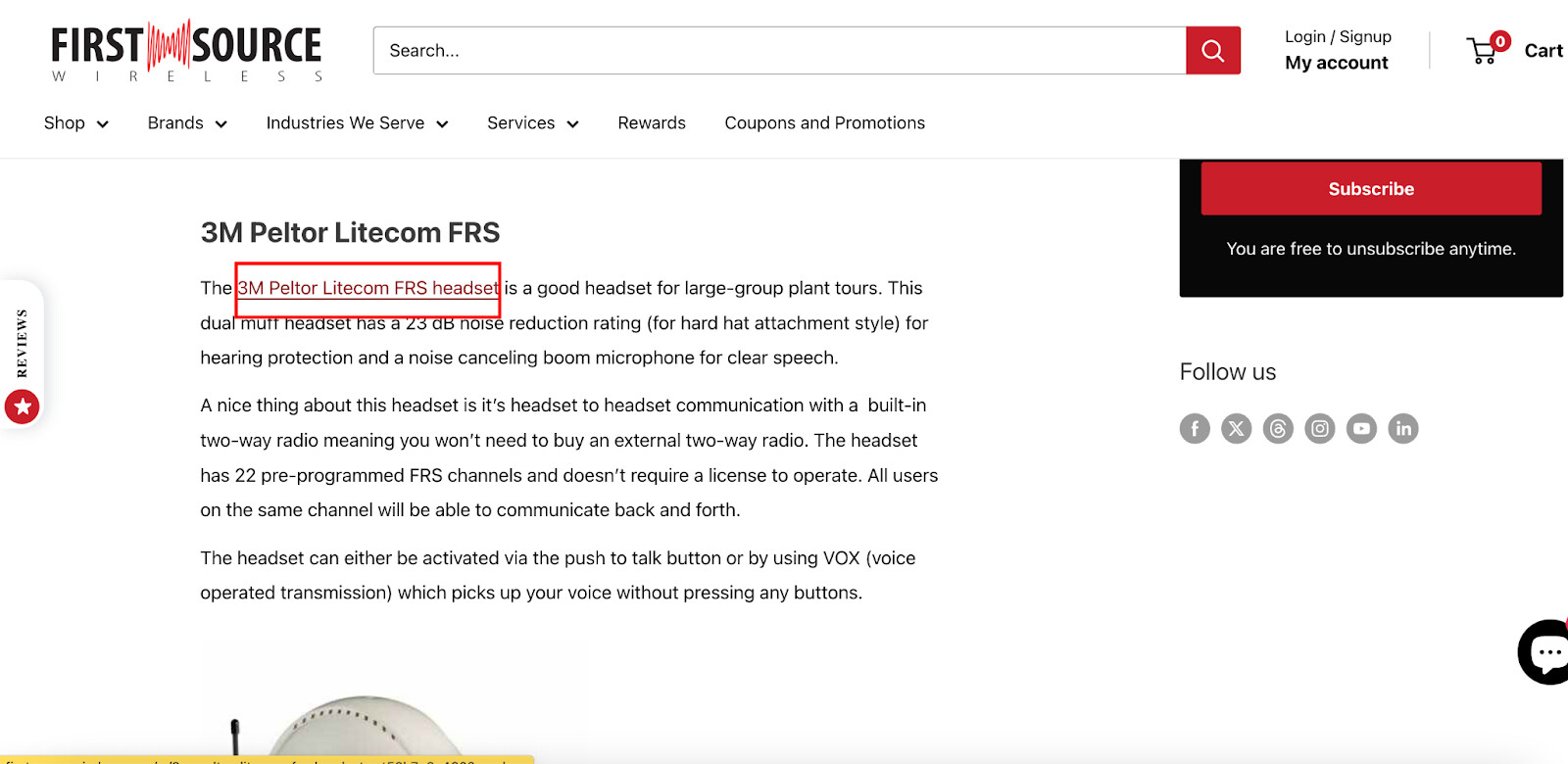Open My account

(1337, 63)
